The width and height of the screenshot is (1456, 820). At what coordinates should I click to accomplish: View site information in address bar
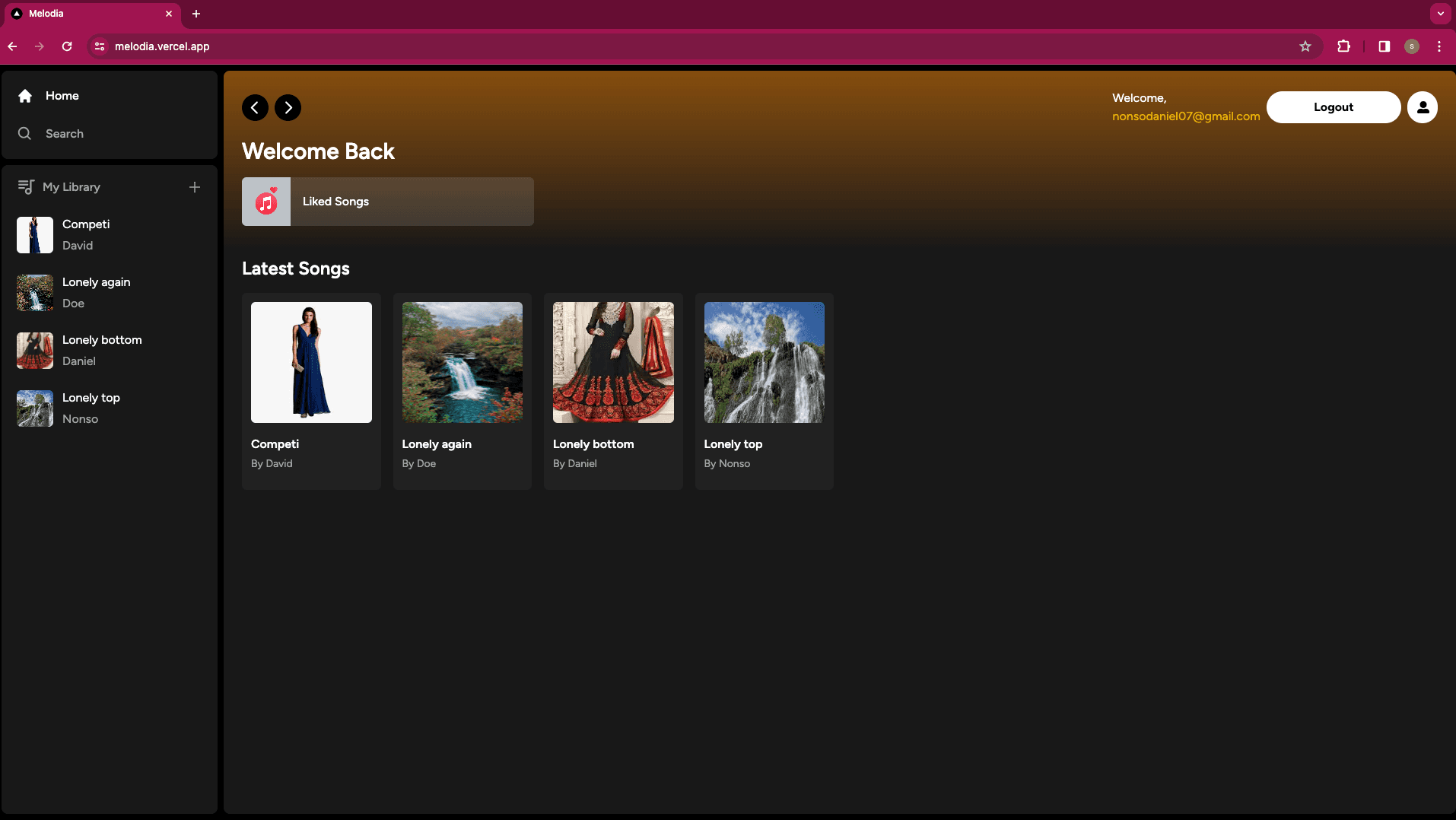[100, 46]
